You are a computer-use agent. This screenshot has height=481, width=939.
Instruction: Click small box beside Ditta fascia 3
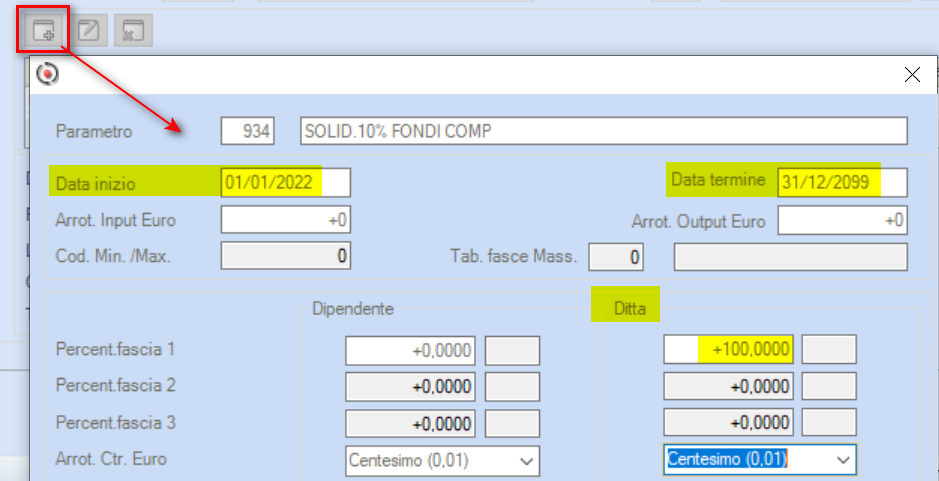(829, 423)
